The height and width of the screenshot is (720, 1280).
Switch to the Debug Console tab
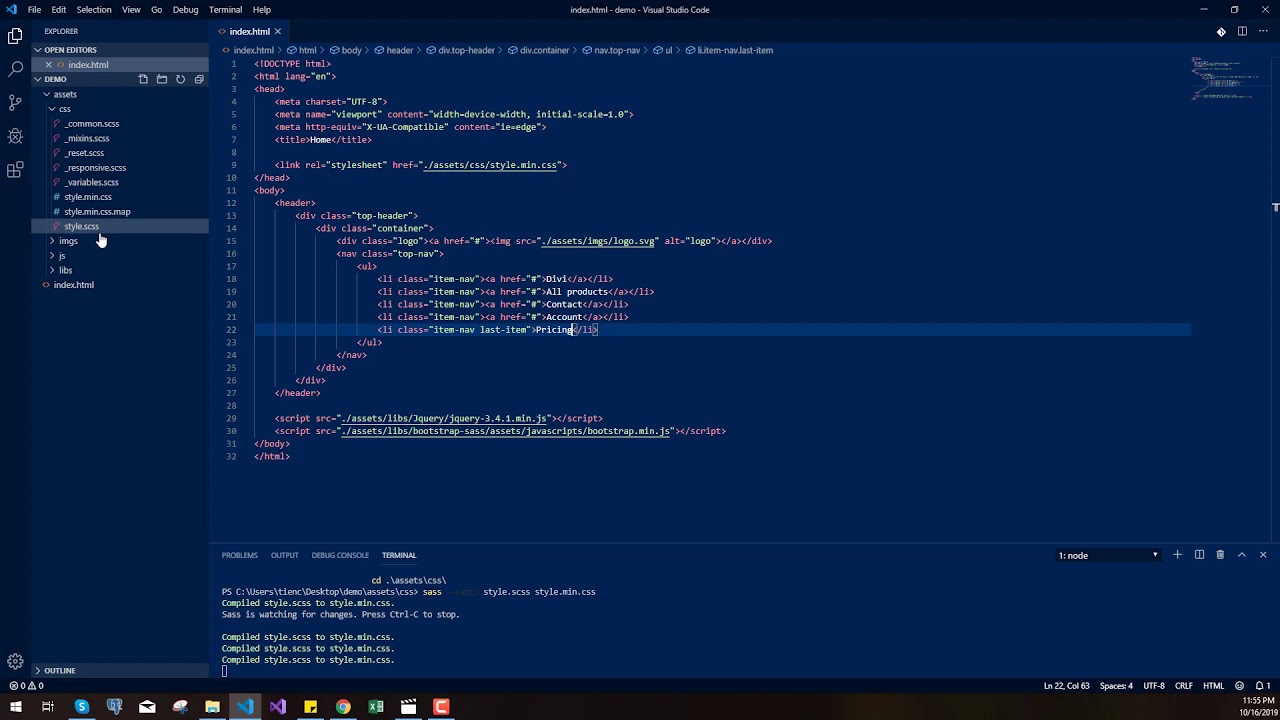tap(340, 555)
